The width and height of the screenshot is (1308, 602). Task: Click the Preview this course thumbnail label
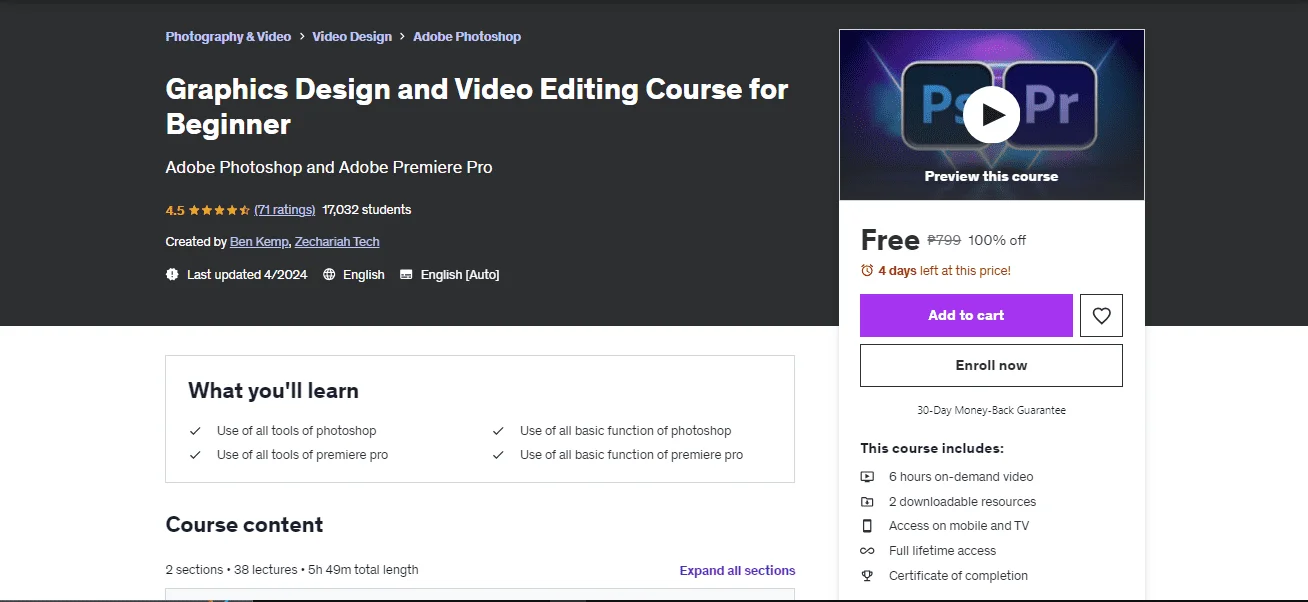point(991,176)
